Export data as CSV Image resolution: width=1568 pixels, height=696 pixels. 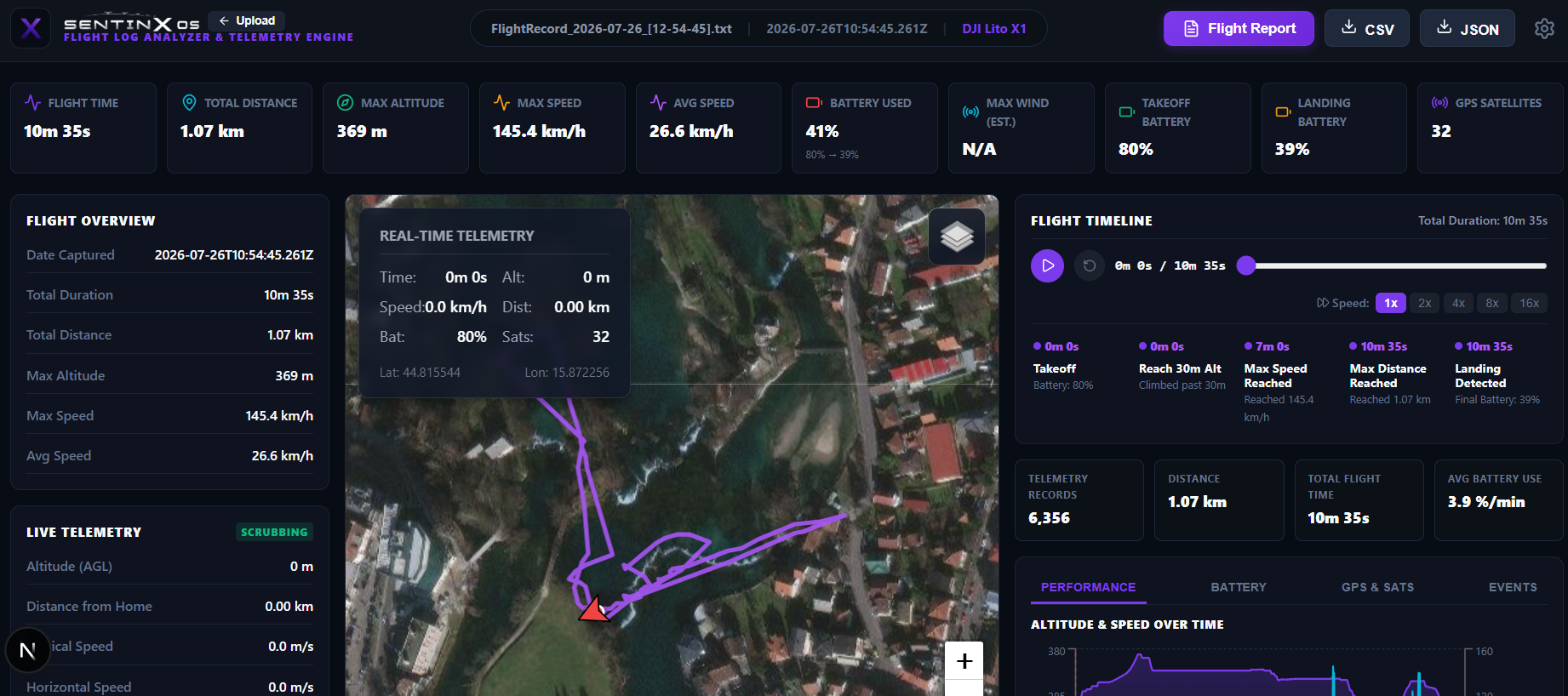click(1367, 29)
